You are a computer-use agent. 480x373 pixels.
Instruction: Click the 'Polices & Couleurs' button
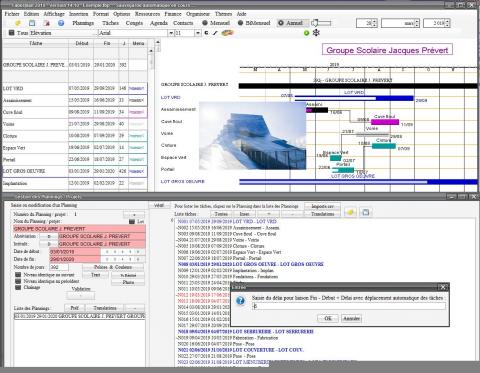113,267
